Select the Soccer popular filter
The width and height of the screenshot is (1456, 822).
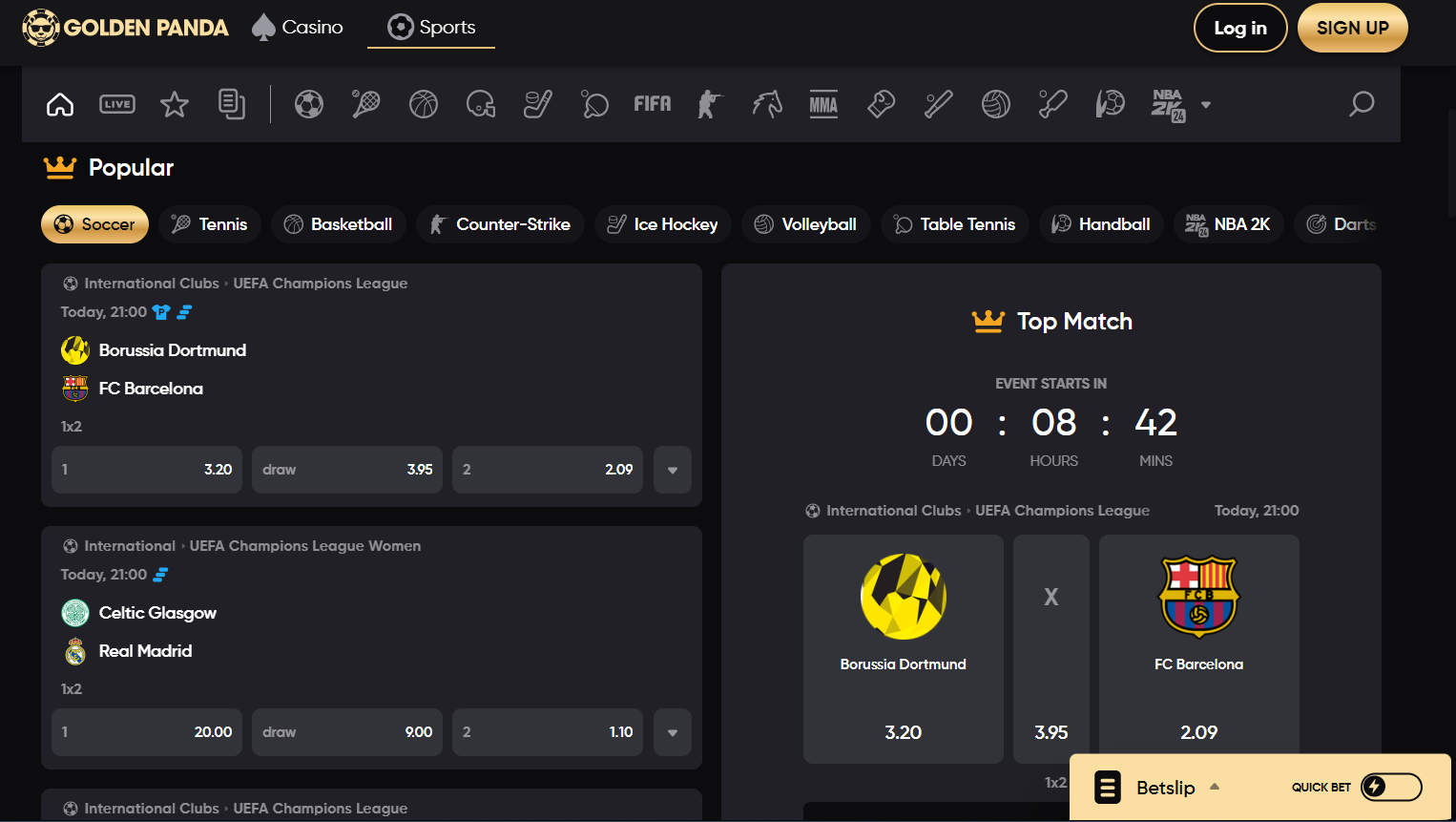tap(94, 224)
